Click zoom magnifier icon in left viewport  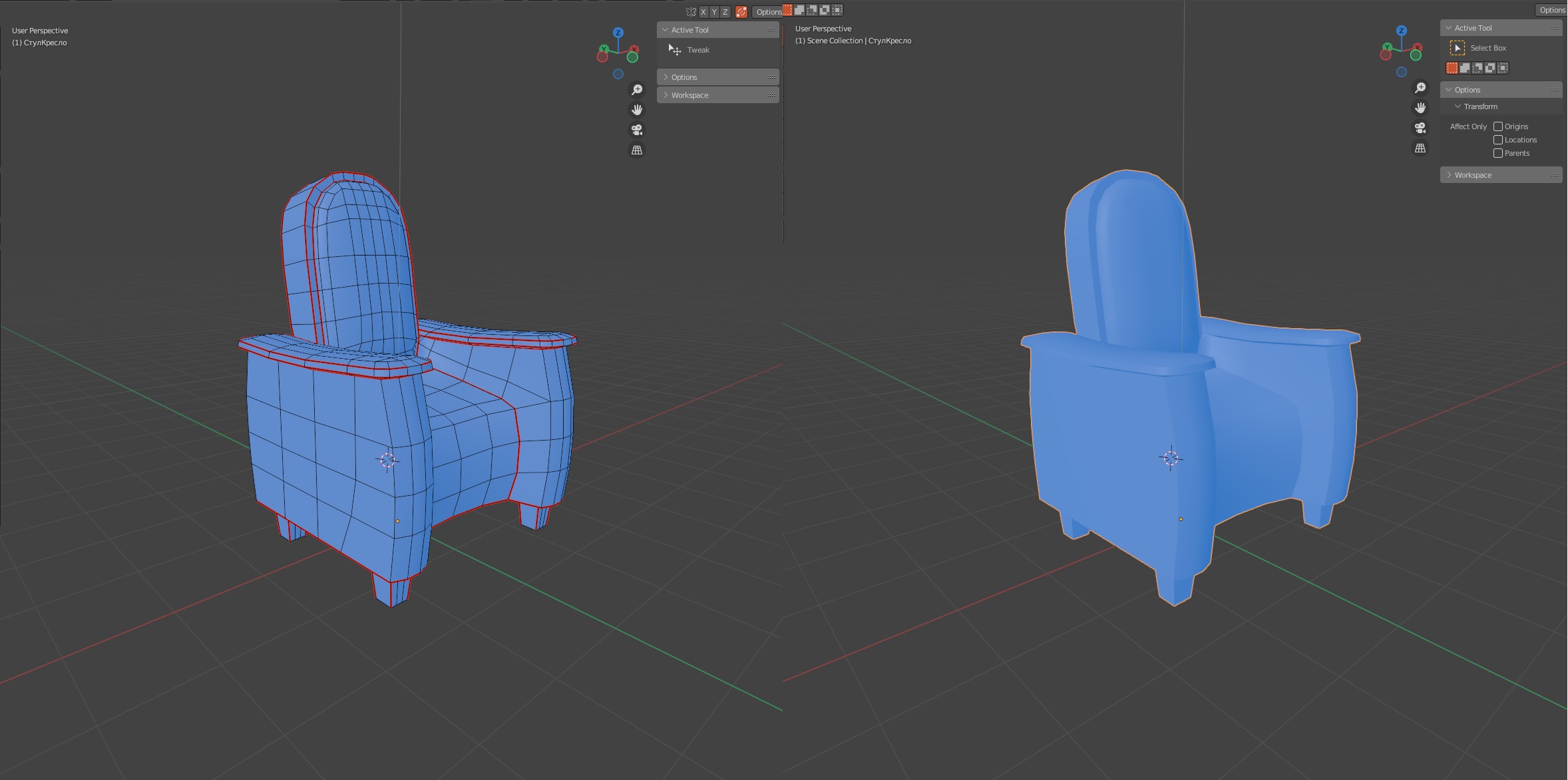637,90
